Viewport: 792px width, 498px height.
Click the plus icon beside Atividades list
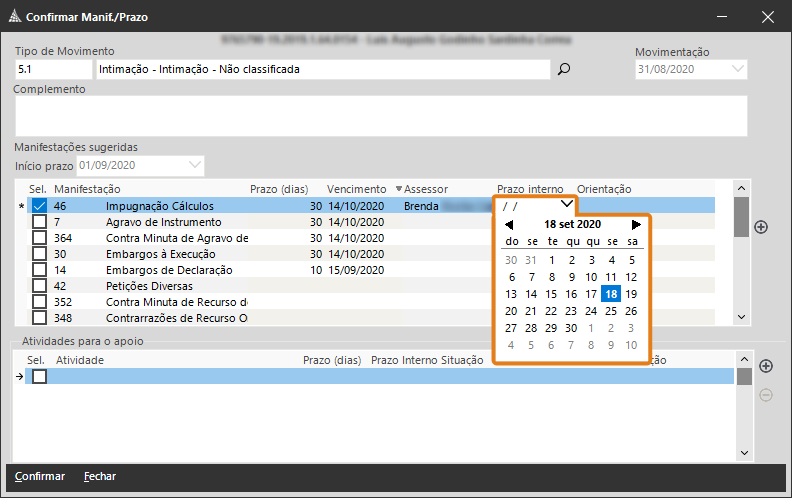[x=766, y=367]
